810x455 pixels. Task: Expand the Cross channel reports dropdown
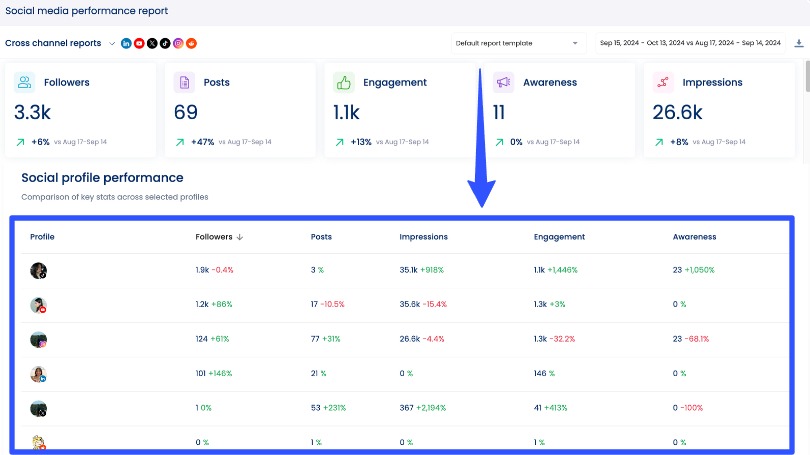[112, 43]
